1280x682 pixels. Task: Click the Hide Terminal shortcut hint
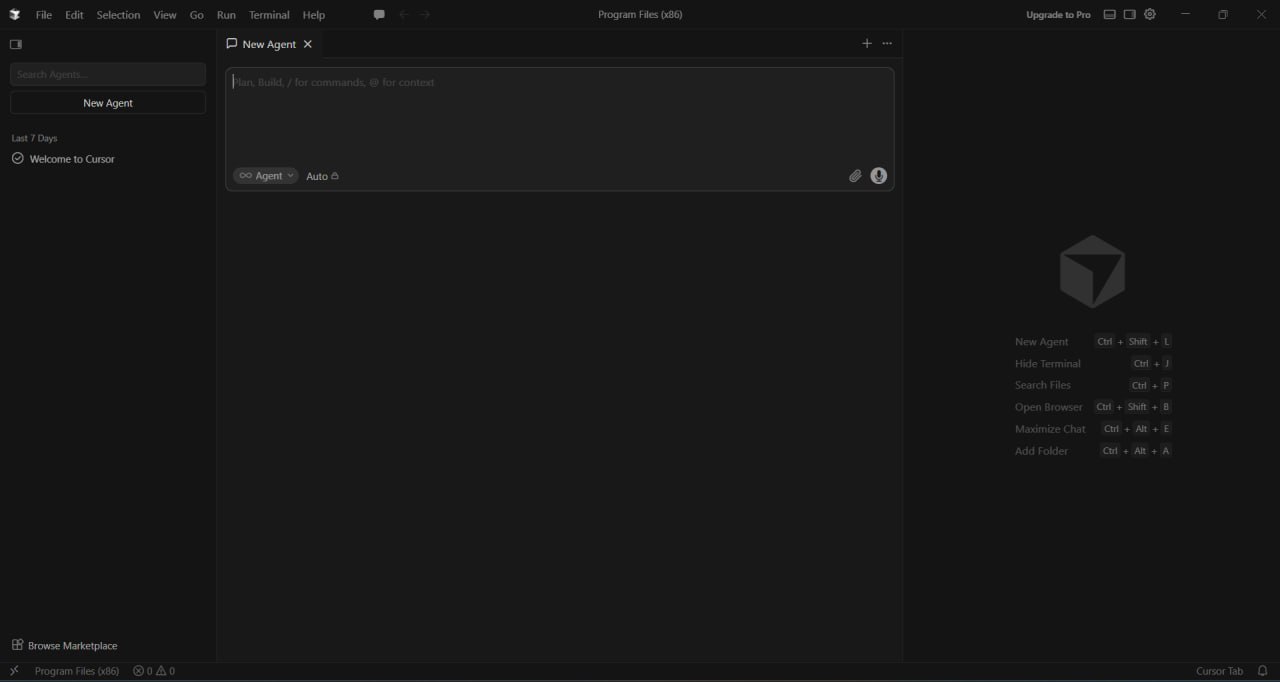click(1093, 364)
